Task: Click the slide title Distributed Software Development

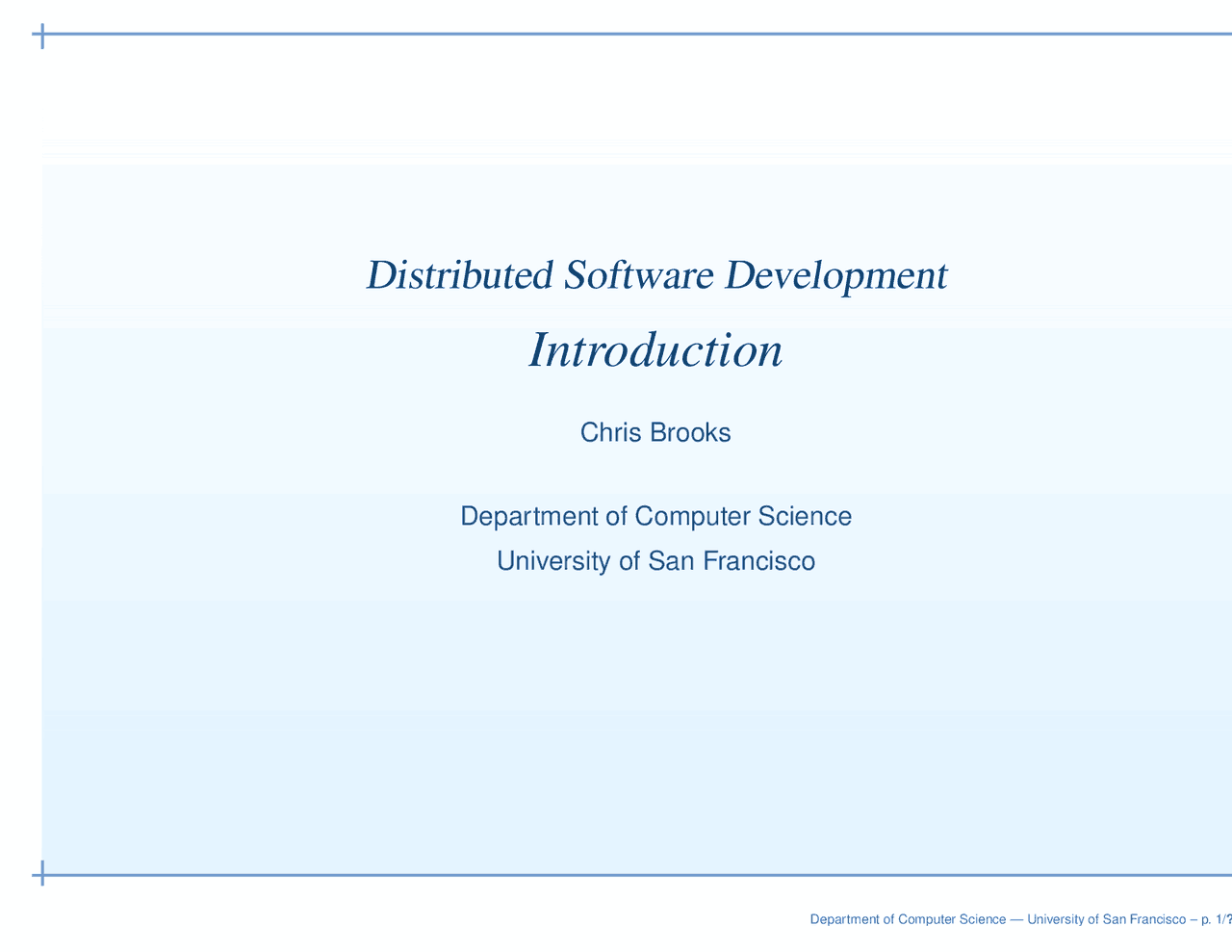Action: (x=655, y=275)
